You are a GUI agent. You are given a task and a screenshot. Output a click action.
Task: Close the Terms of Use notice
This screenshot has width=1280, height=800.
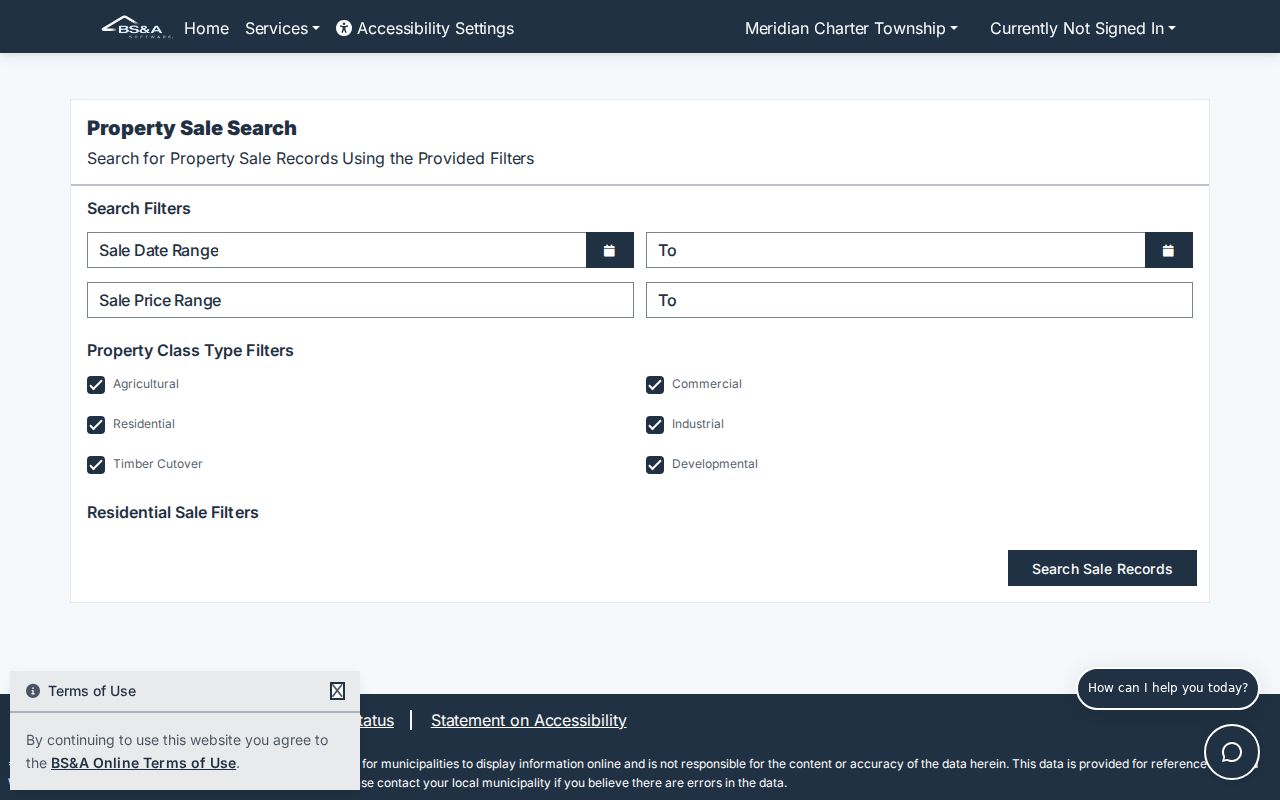[x=337, y=691]
